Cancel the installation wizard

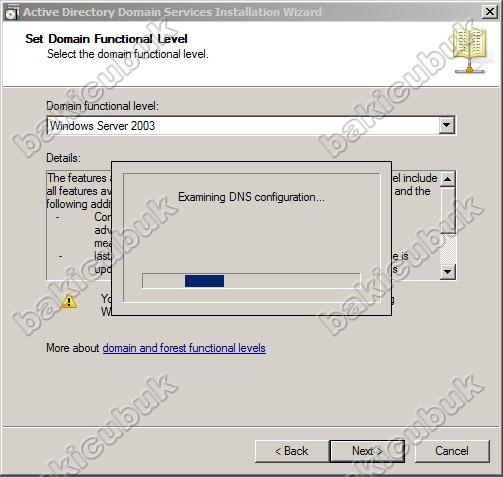click(452, 451)
